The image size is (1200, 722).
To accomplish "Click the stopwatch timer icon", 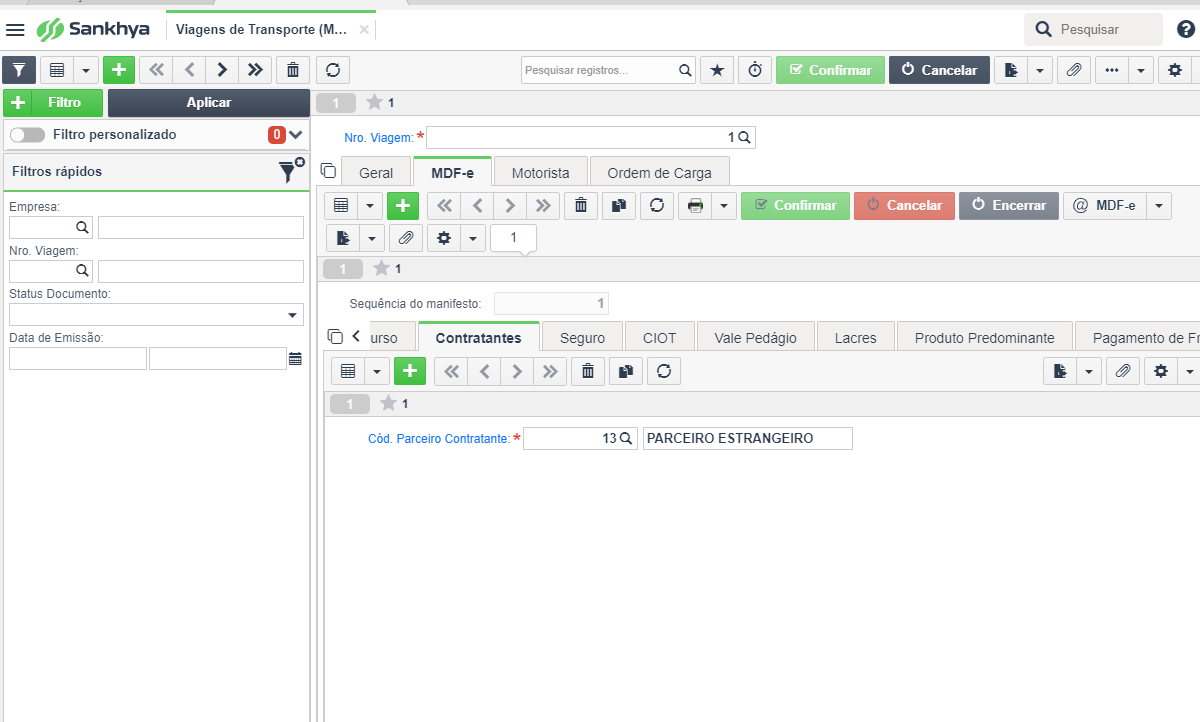I will 755,70.
